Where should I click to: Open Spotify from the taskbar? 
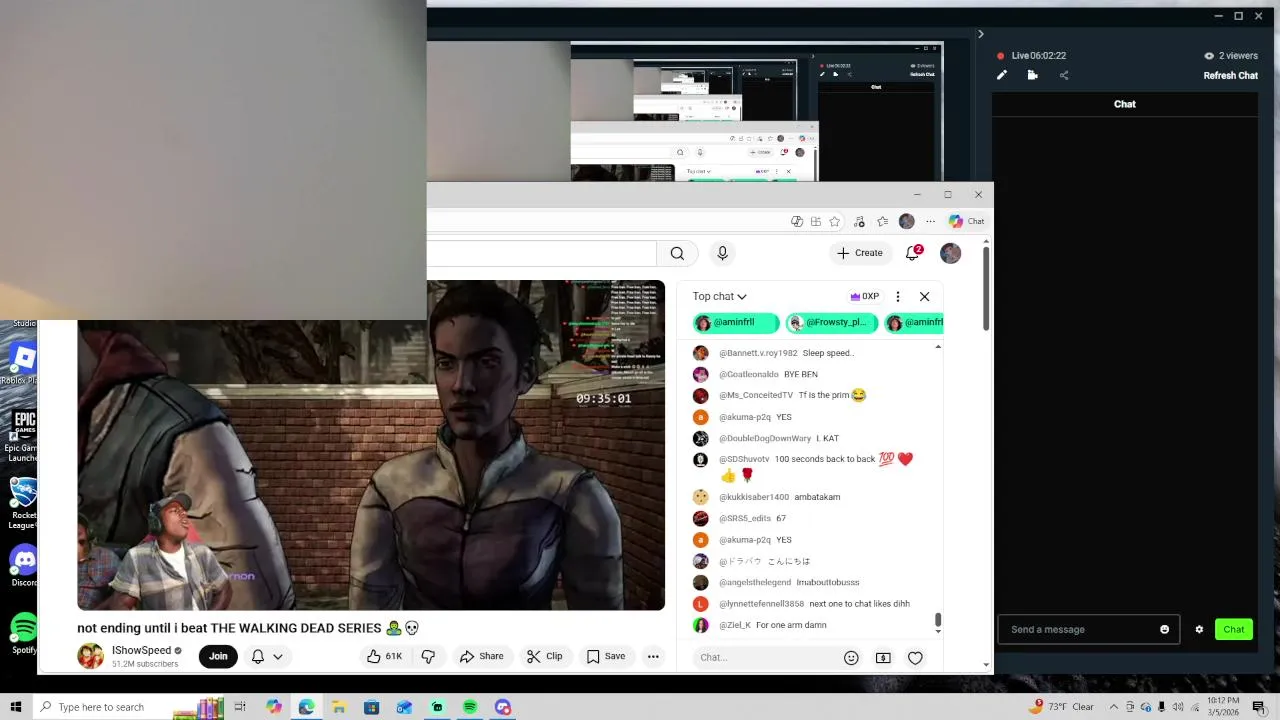[x=470, y=707]
